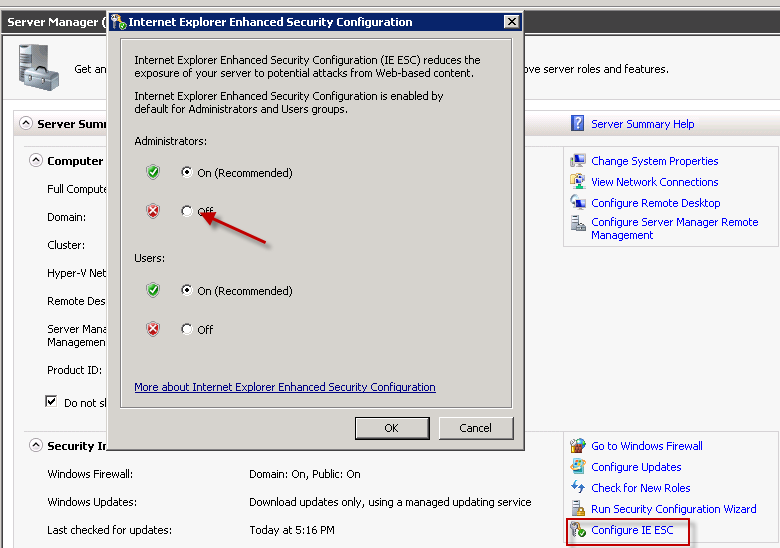
Task: Open Configure Server Manager Remote Management link
Action: pyautogui.click(x=675, y=229)
